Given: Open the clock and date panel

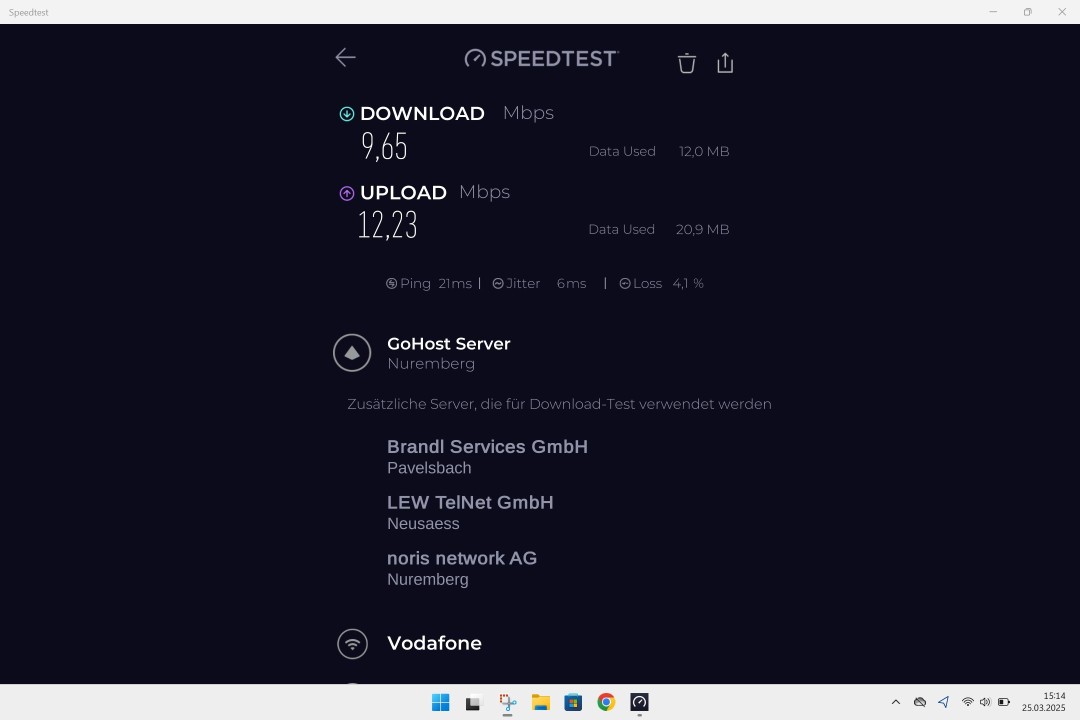Looking at the screenshot, I should click(x=1043, y=701).
